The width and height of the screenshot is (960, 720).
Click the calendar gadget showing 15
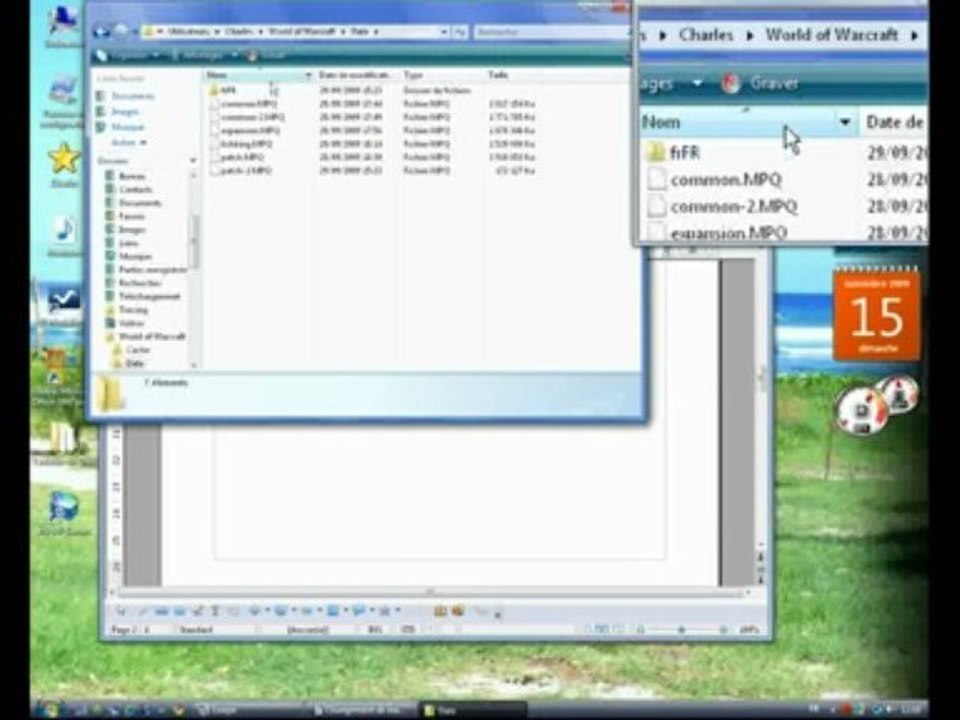click(876, 314)
